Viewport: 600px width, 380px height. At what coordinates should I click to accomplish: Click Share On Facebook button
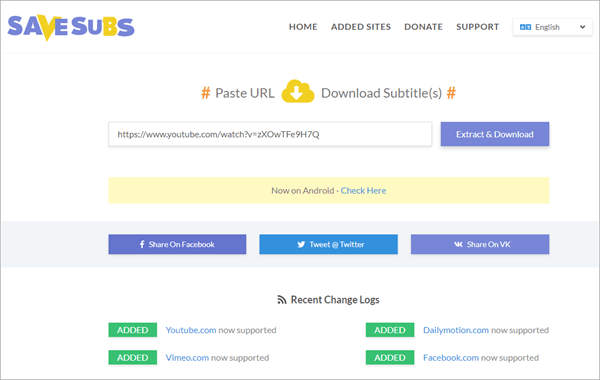tap(177, 244)
